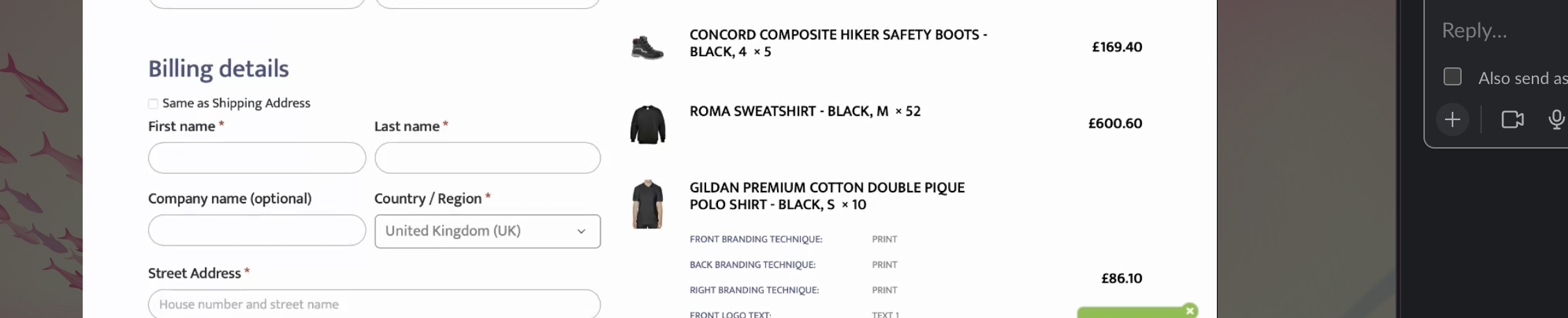1568x318 pixels.
Task: Focus the Last name input field
Action: pos(487,158)
